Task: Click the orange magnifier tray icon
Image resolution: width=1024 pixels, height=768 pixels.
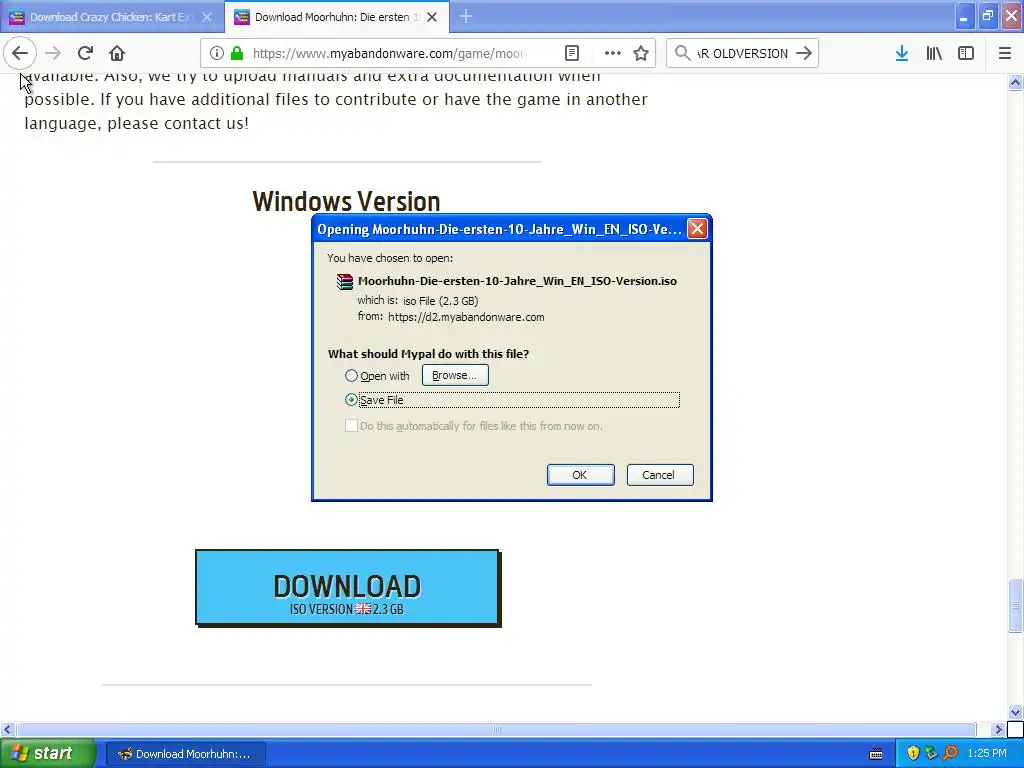Action: pos(950,753)
